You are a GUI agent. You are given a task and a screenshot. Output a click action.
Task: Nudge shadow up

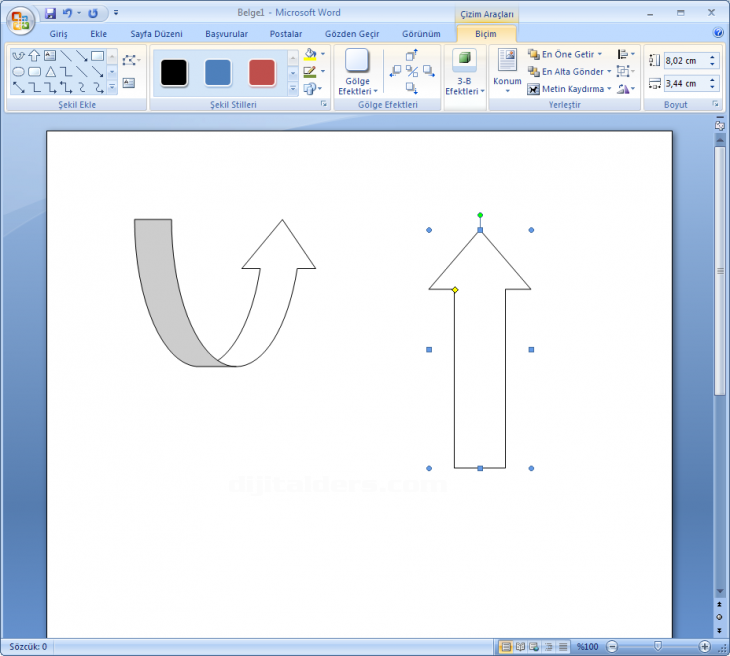(x=412, y=55)
